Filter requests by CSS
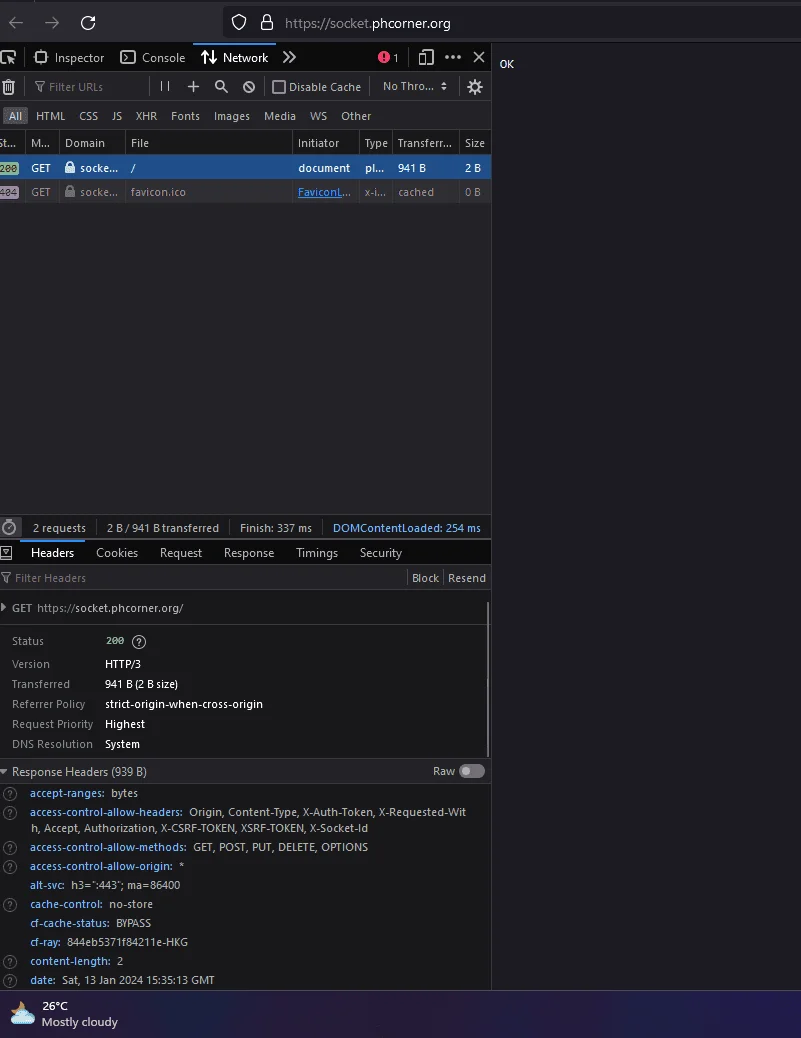The width and height of the screenshot is (801, 1038). 88,116
